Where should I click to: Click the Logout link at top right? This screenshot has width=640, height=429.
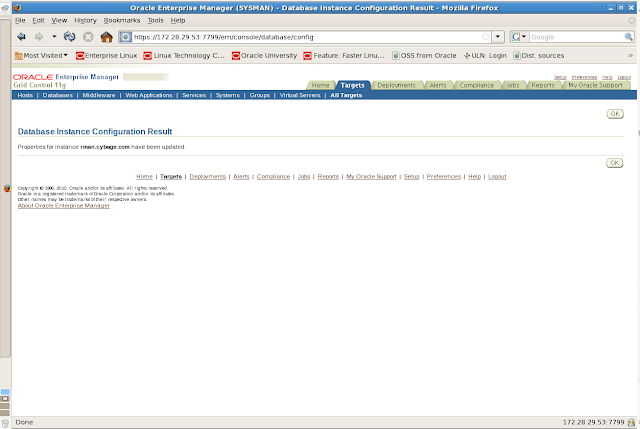624,77
